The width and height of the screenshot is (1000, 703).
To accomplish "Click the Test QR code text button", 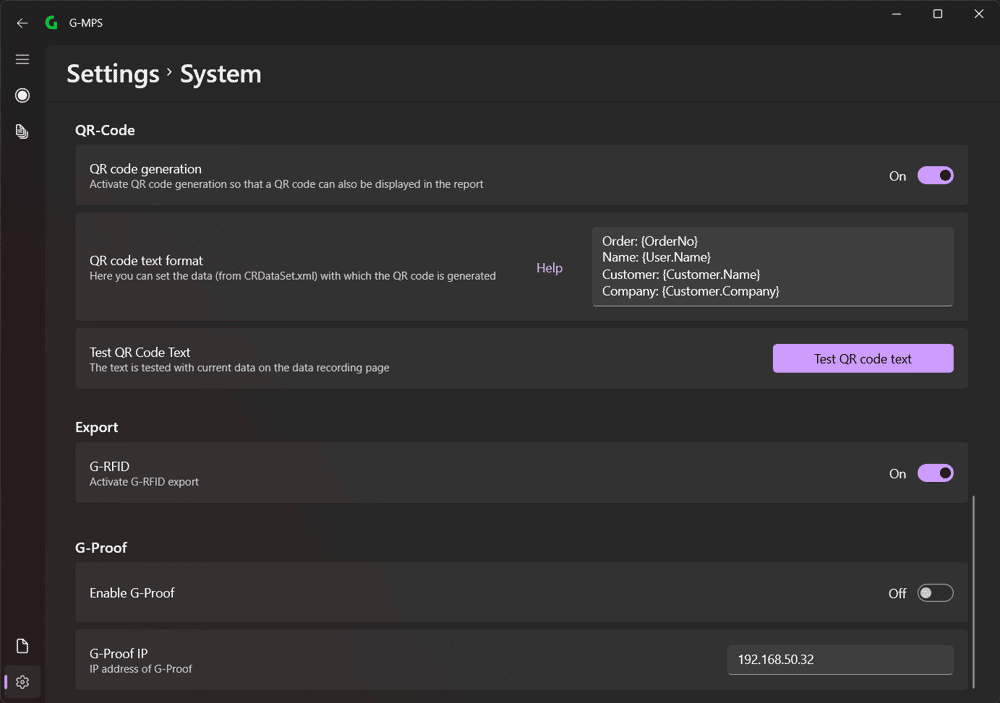I will coord(863,359).
